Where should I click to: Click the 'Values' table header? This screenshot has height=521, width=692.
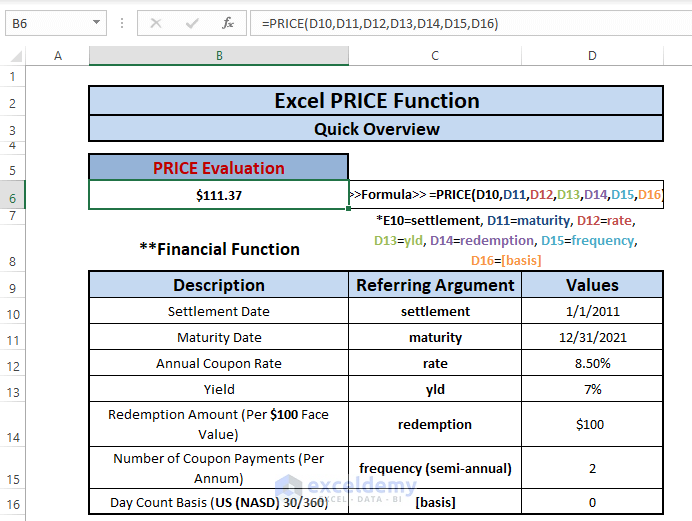592,285
